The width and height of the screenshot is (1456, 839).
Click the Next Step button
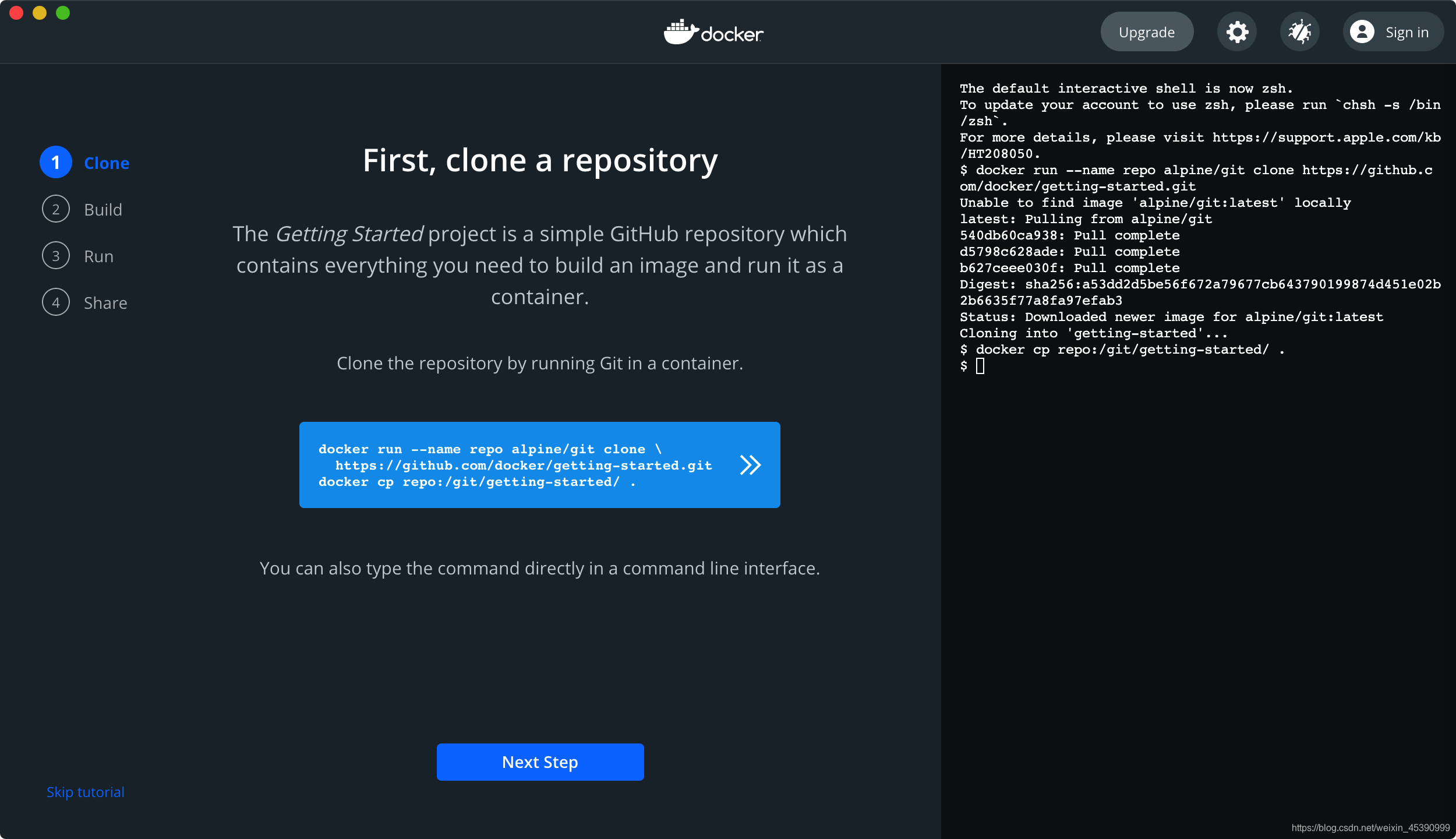click(x=540, y=762)
